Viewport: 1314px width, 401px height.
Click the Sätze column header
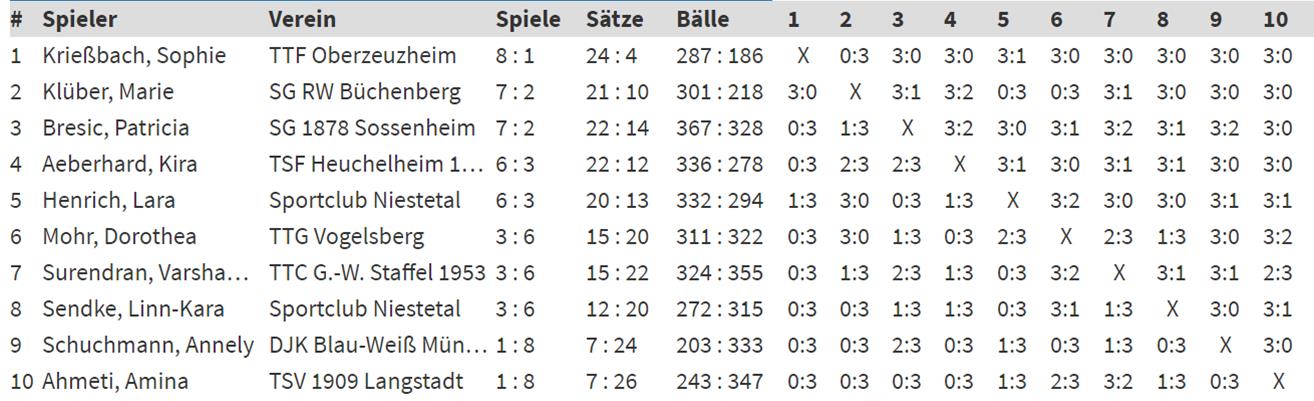pos(615,19)
